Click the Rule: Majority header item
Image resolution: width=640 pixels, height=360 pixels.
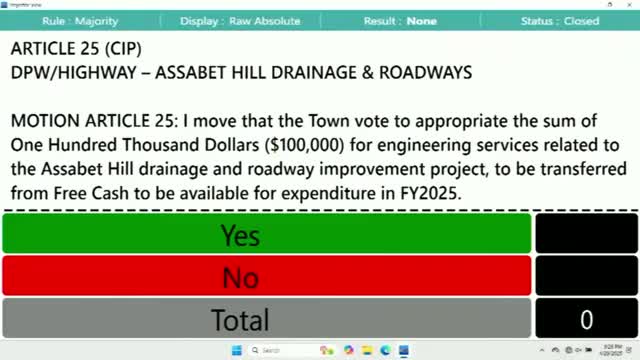[80, 21]
